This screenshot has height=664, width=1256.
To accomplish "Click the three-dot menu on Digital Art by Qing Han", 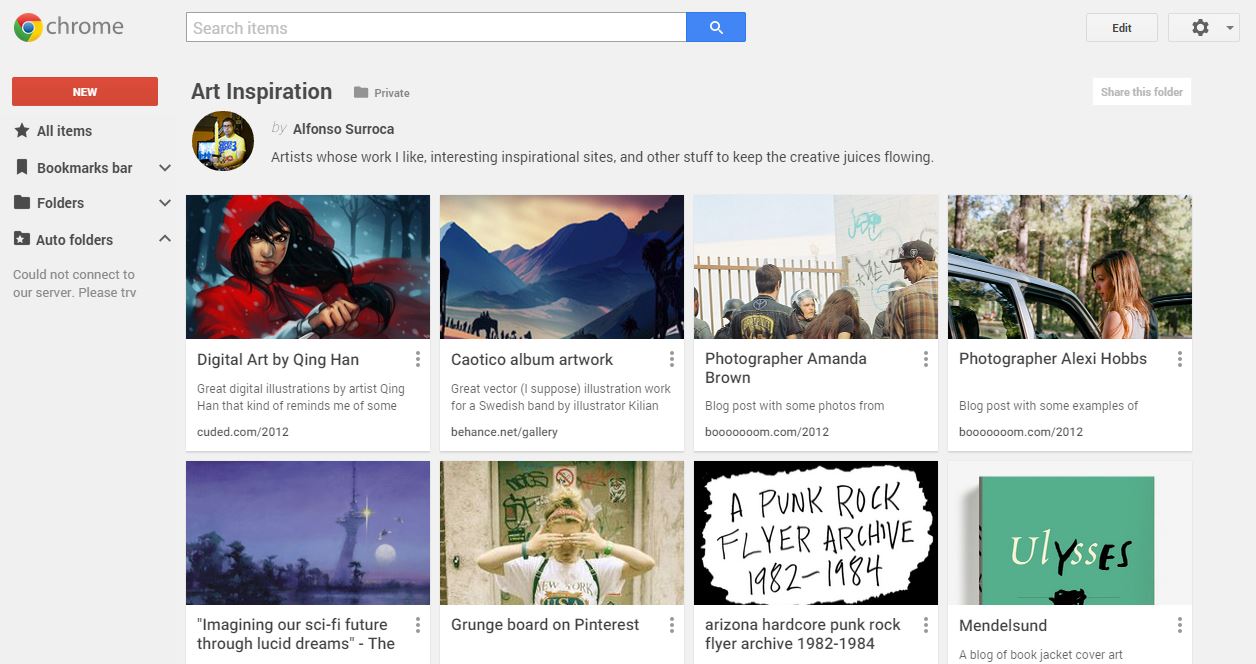I will [x=417, y=358].
